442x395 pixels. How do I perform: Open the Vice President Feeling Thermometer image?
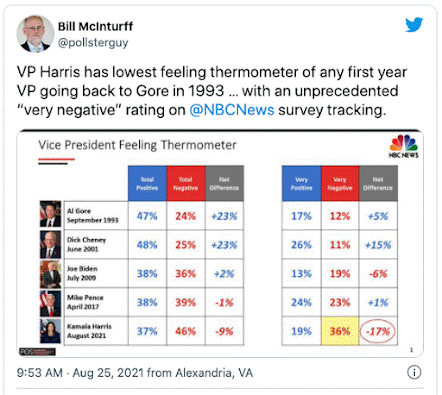(220, 243)
